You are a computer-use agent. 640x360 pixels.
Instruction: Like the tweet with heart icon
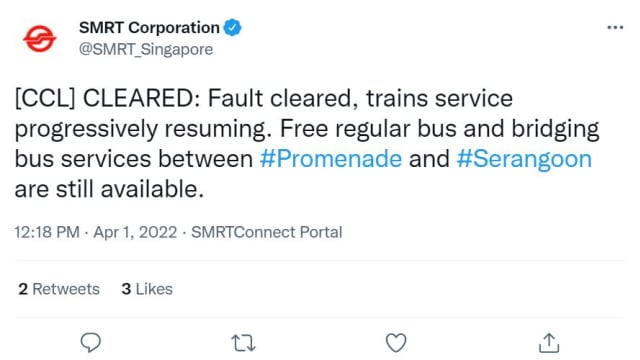[x=396, y=342]
